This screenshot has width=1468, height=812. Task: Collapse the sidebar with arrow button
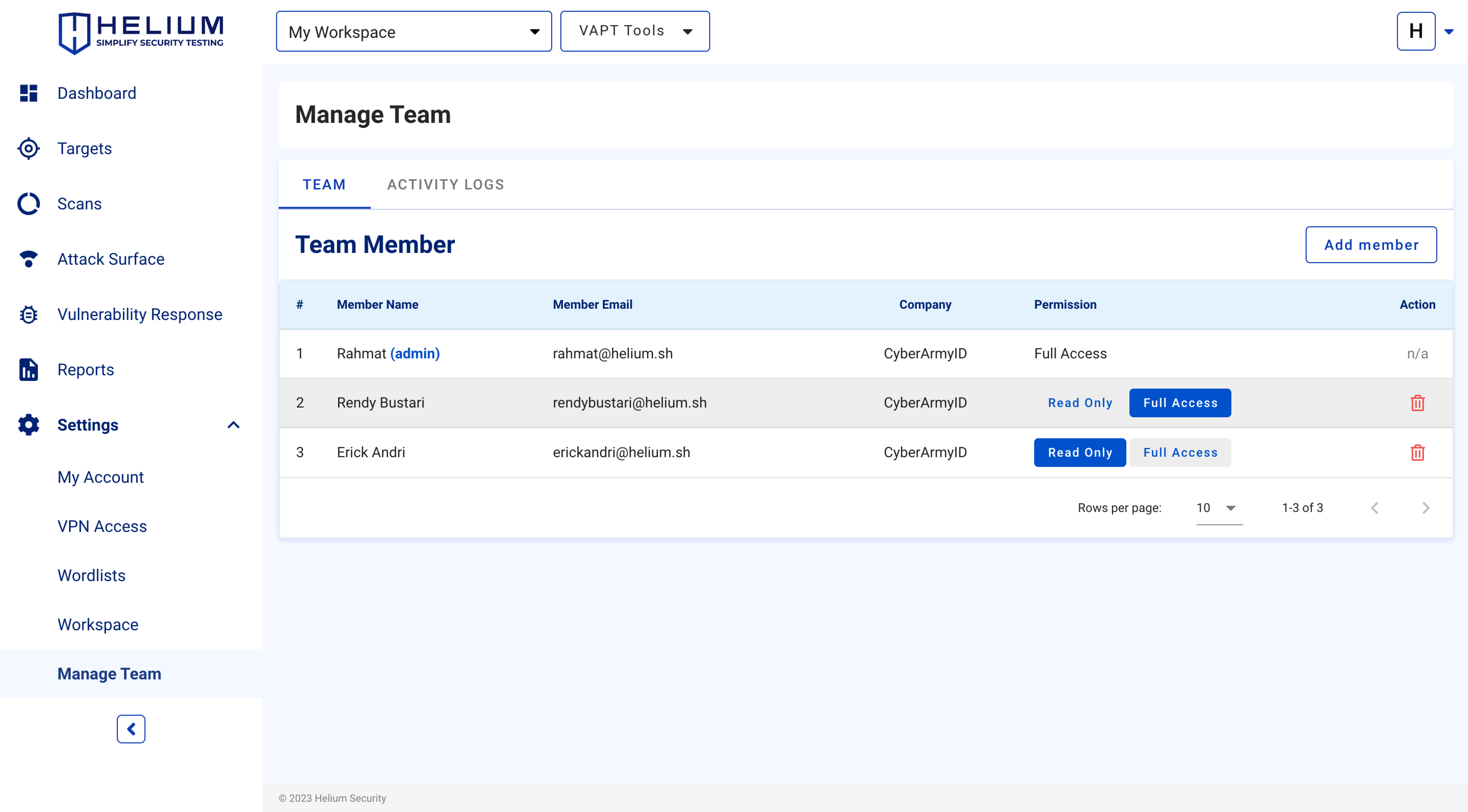131,729
